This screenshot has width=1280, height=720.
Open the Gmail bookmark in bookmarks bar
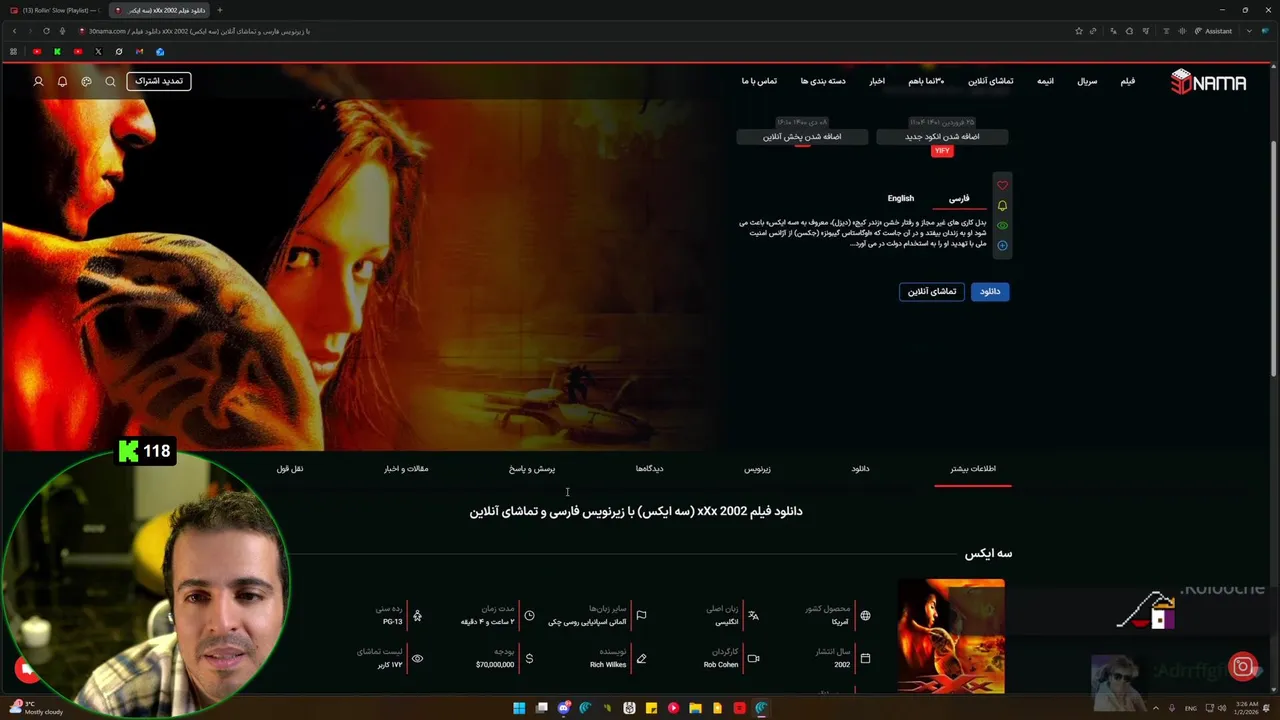(x=140, y=51)
